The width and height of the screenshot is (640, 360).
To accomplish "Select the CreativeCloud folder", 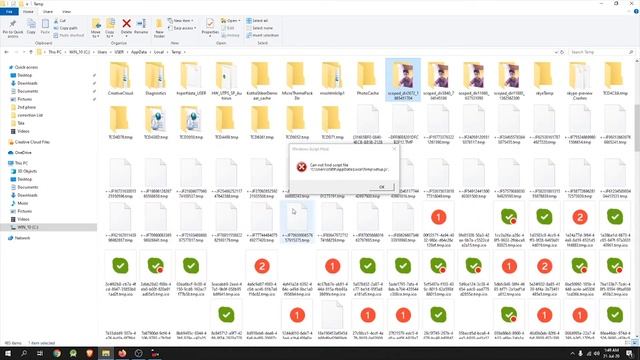I will coord(120,79).
